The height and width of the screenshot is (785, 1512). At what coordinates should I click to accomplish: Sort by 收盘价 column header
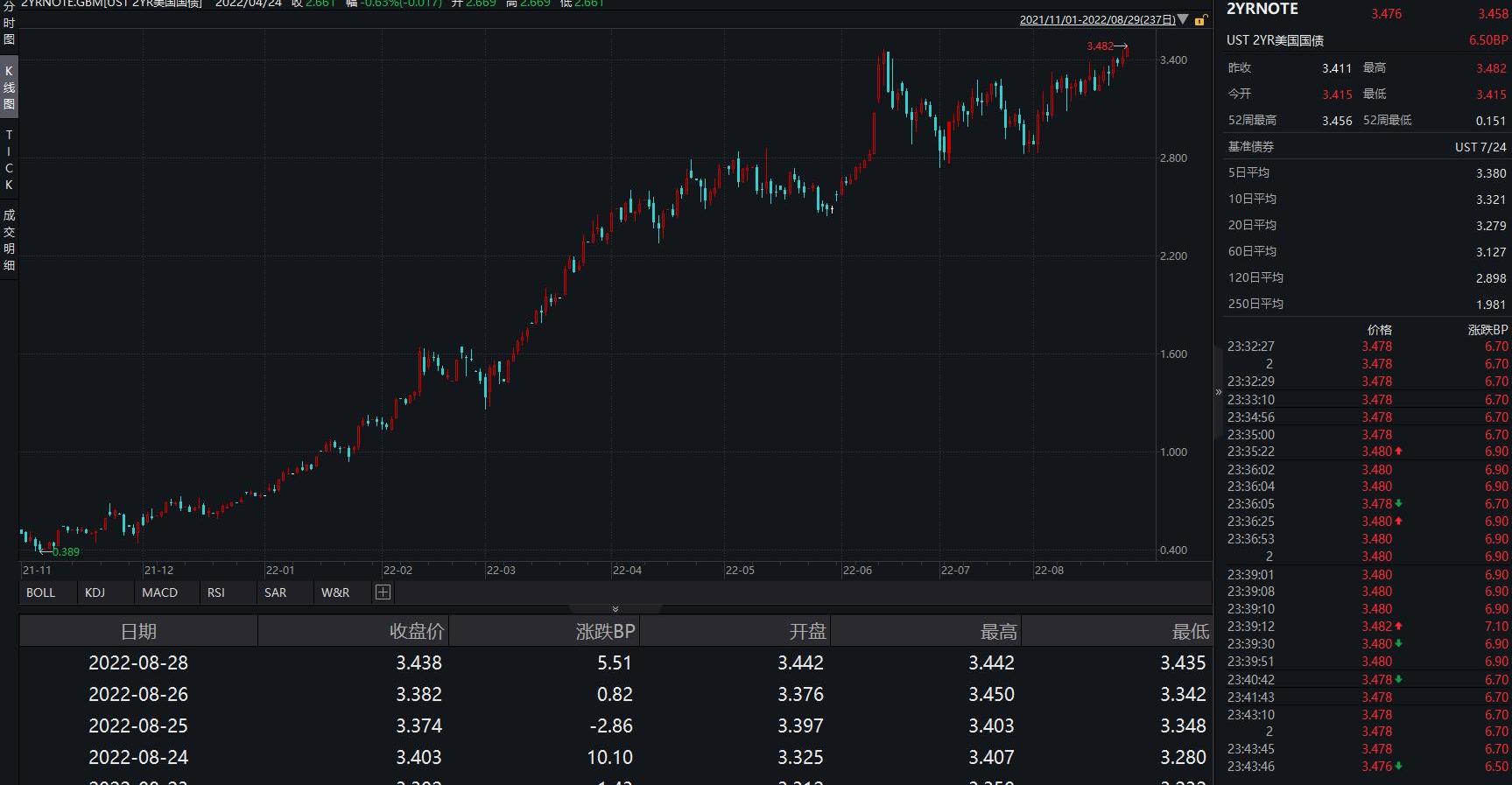click(417, 631)
